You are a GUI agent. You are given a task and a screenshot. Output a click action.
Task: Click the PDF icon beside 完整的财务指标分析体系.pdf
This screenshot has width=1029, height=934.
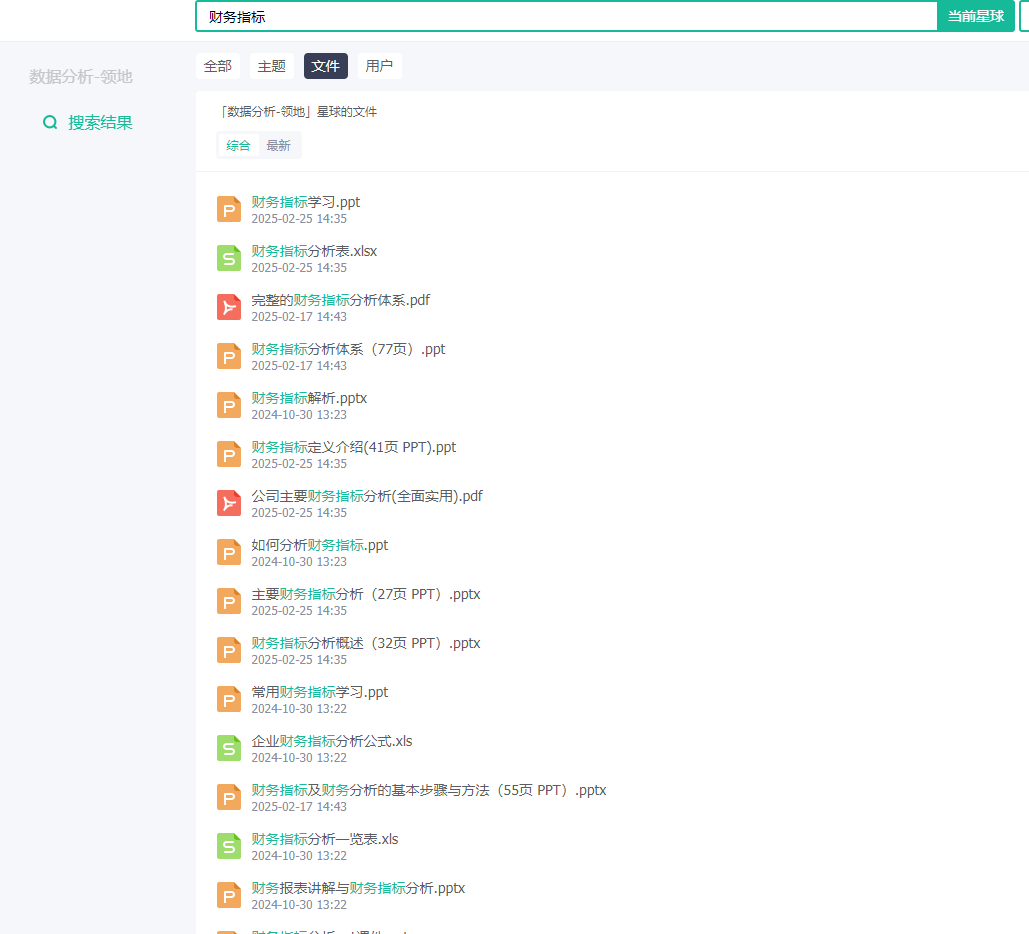point(229,307)
